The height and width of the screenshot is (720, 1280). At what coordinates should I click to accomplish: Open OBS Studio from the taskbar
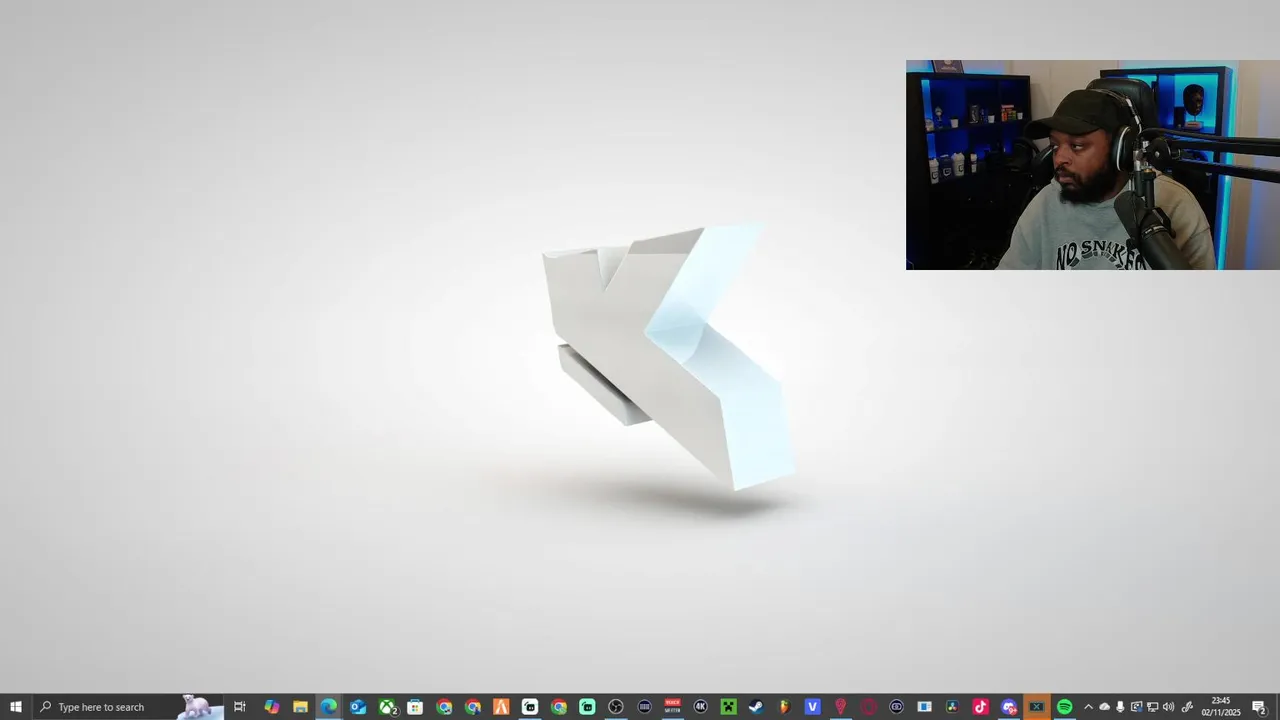(616, 707)
